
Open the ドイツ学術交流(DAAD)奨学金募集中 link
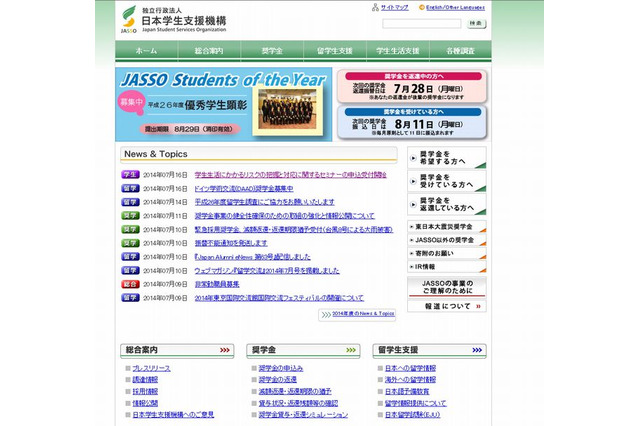244,189
